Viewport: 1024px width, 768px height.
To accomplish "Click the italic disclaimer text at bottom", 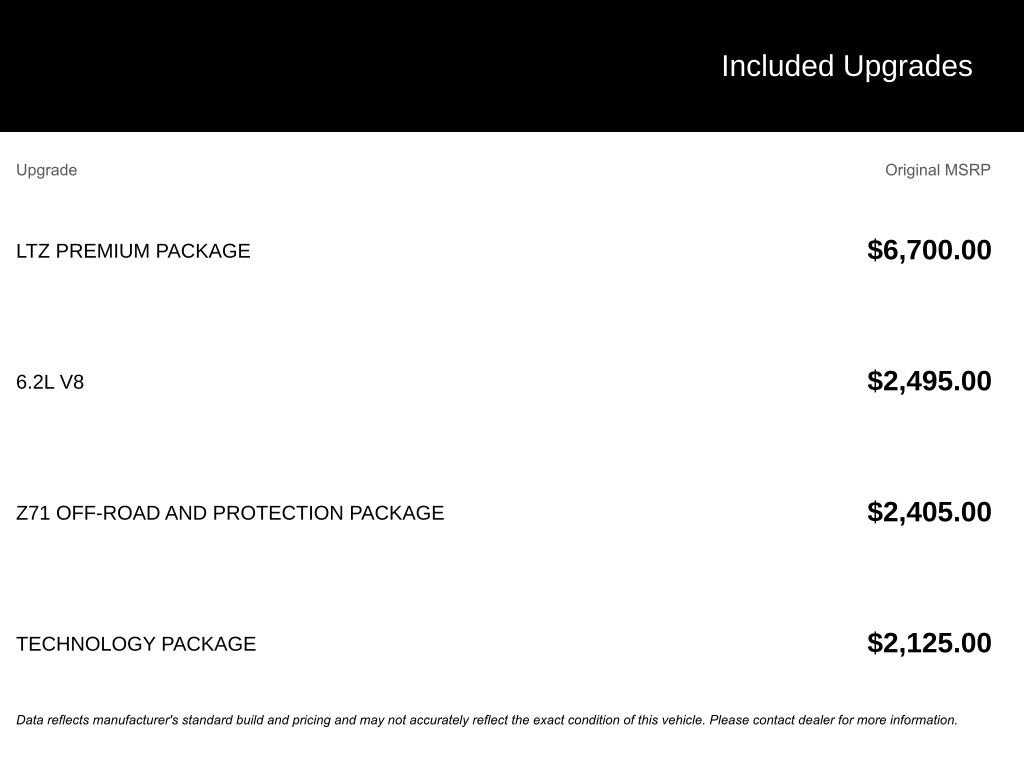I will [x=486, y=720].
